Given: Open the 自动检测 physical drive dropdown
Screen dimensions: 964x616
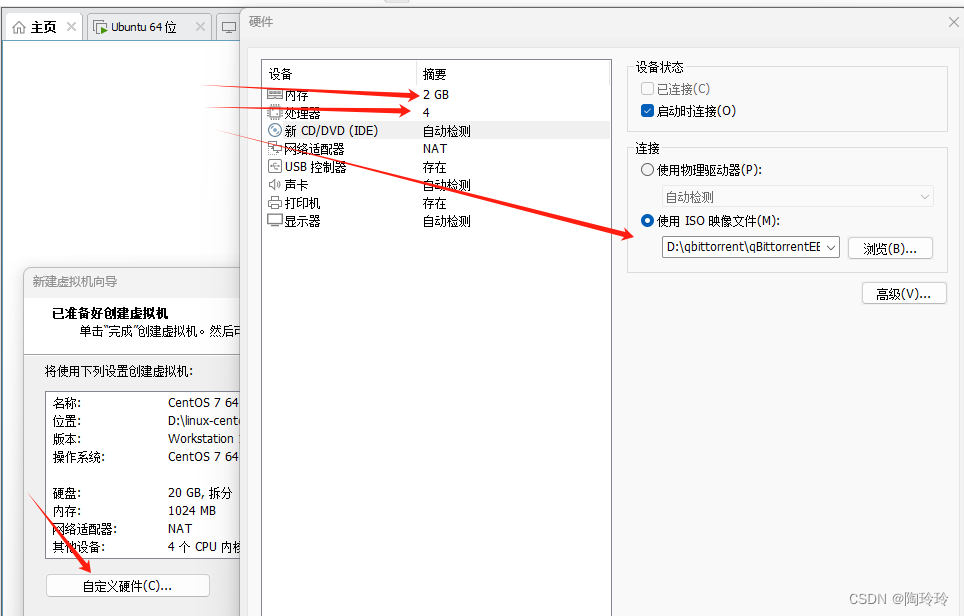Looking at the screenshot, I should [797, 197].
